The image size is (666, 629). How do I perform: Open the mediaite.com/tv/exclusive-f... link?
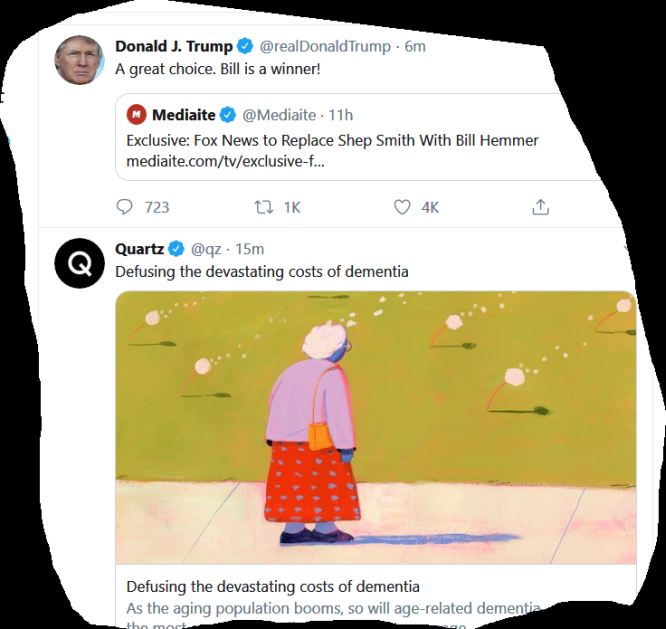tap(225, 162)
